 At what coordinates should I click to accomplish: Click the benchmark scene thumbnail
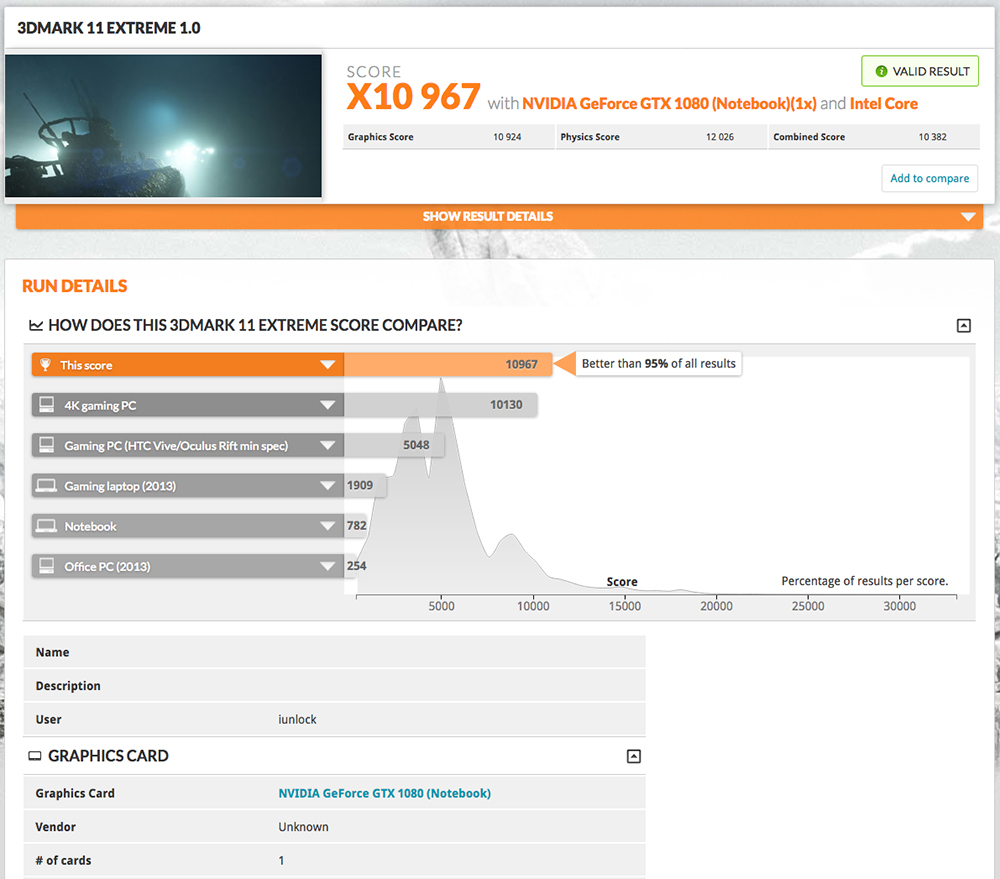[163, 126]
